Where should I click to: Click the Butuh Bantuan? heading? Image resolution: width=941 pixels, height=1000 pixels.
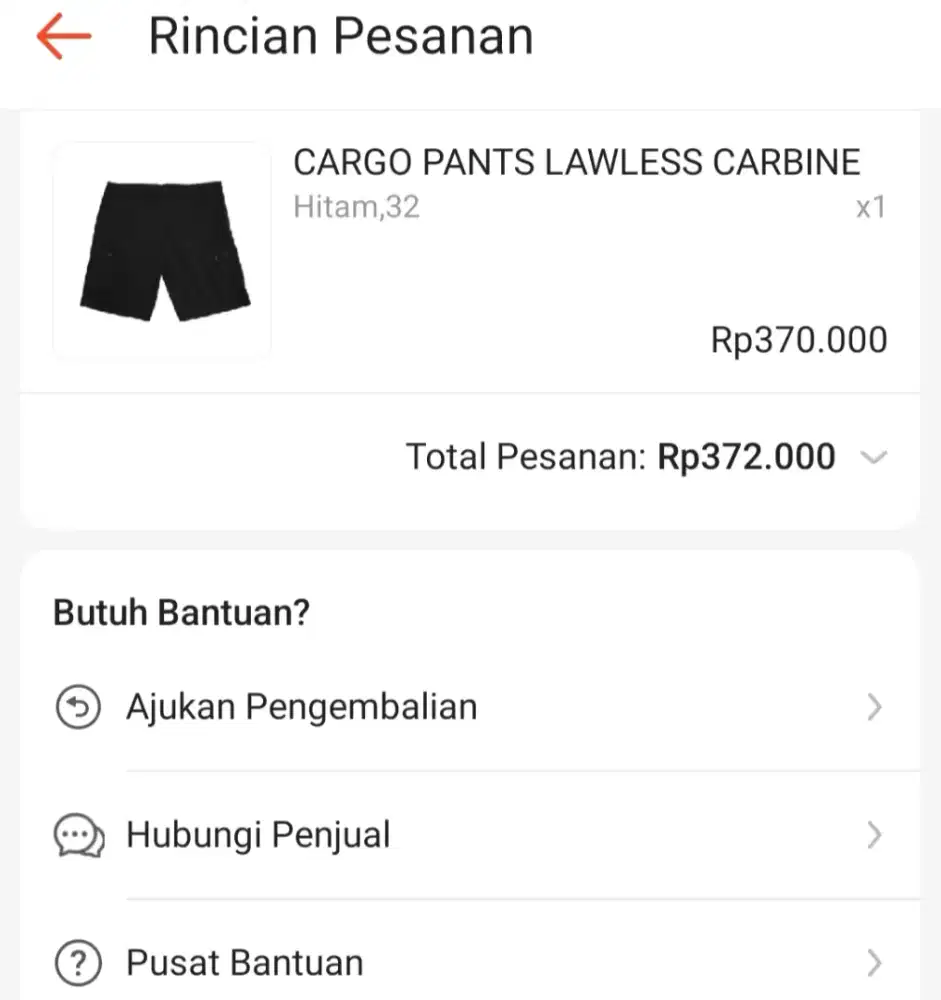click(181, 613)
